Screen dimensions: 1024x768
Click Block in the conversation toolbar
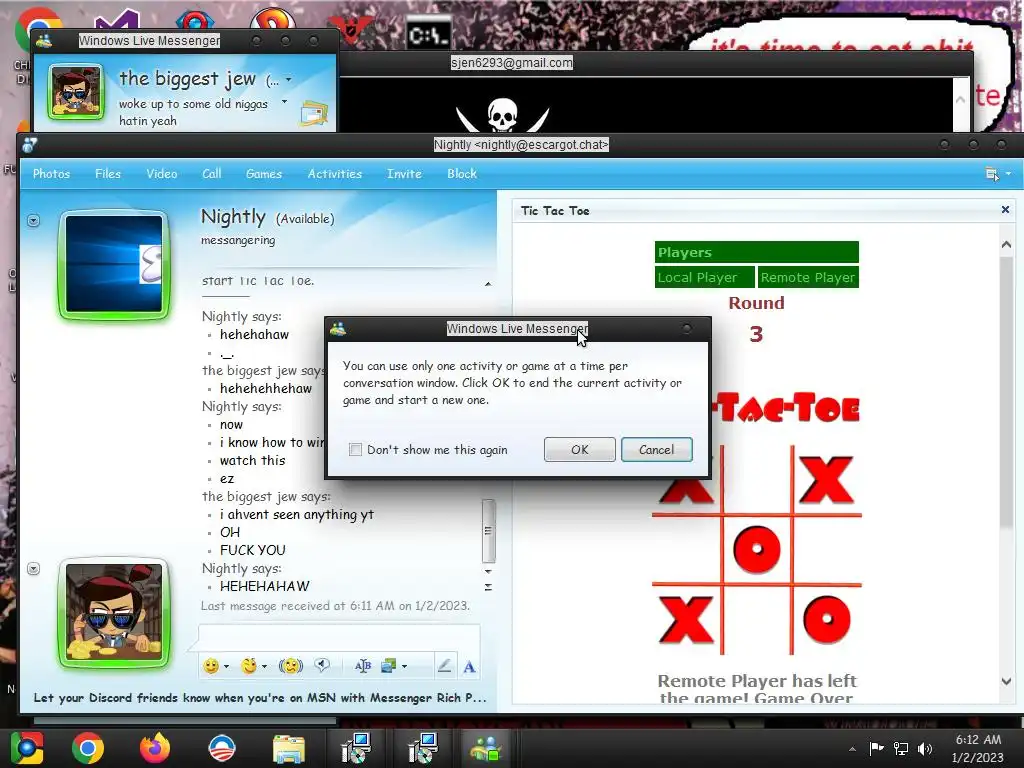462,174
